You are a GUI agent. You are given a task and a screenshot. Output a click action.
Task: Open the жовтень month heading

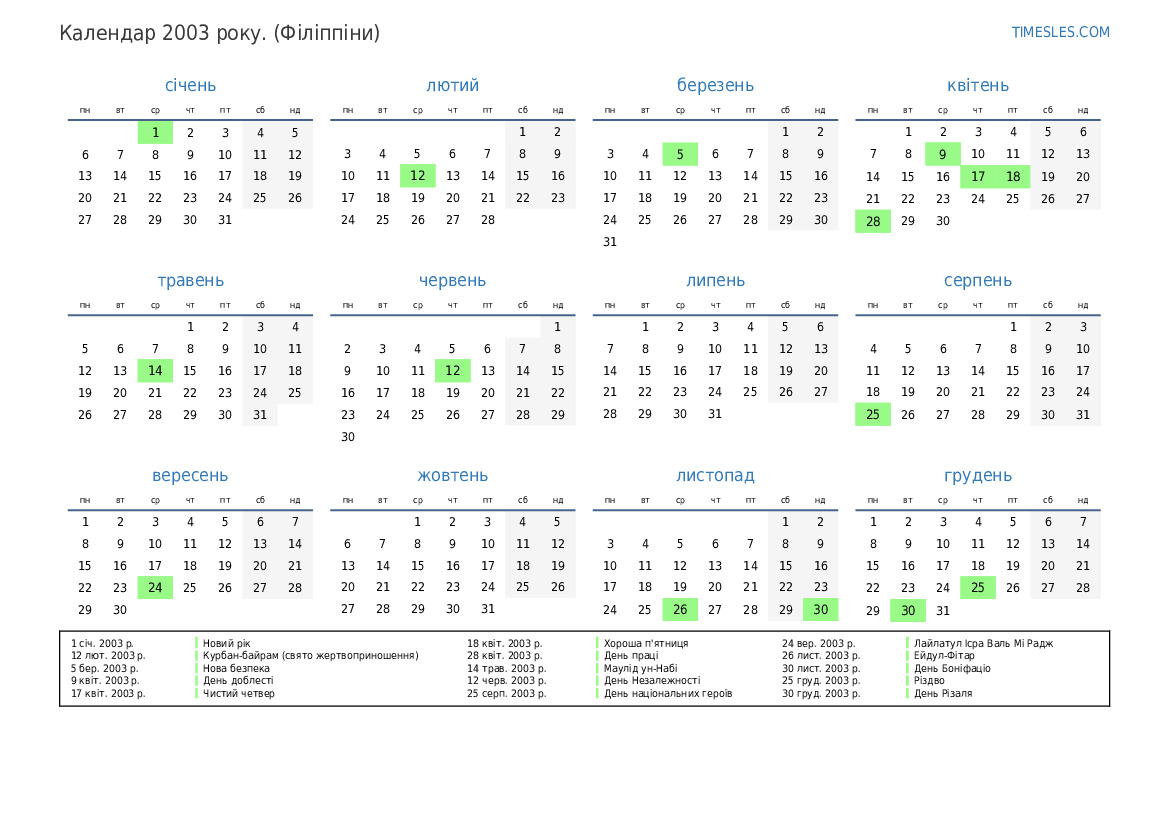tap(452, 476)
